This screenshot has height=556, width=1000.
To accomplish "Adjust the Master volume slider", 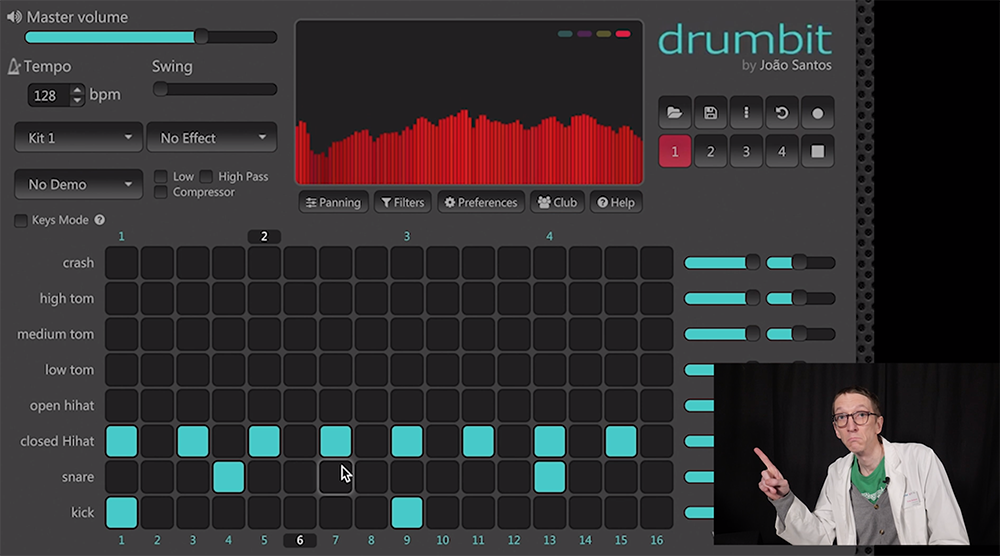I will pos(151,37).
